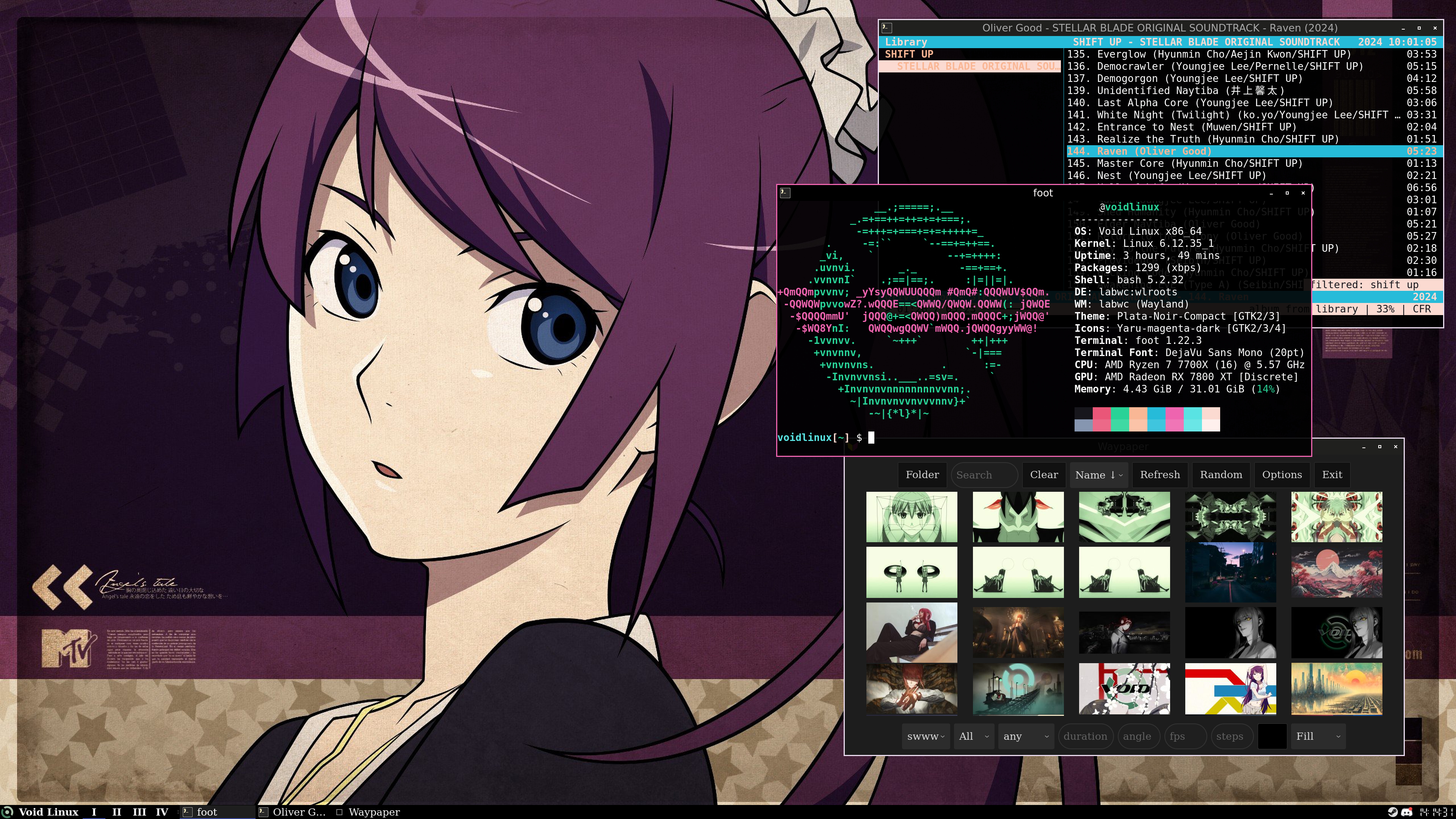Open the Steam tray icon
This screenshot has width=1456, height=819.
tap(1393, 812)
